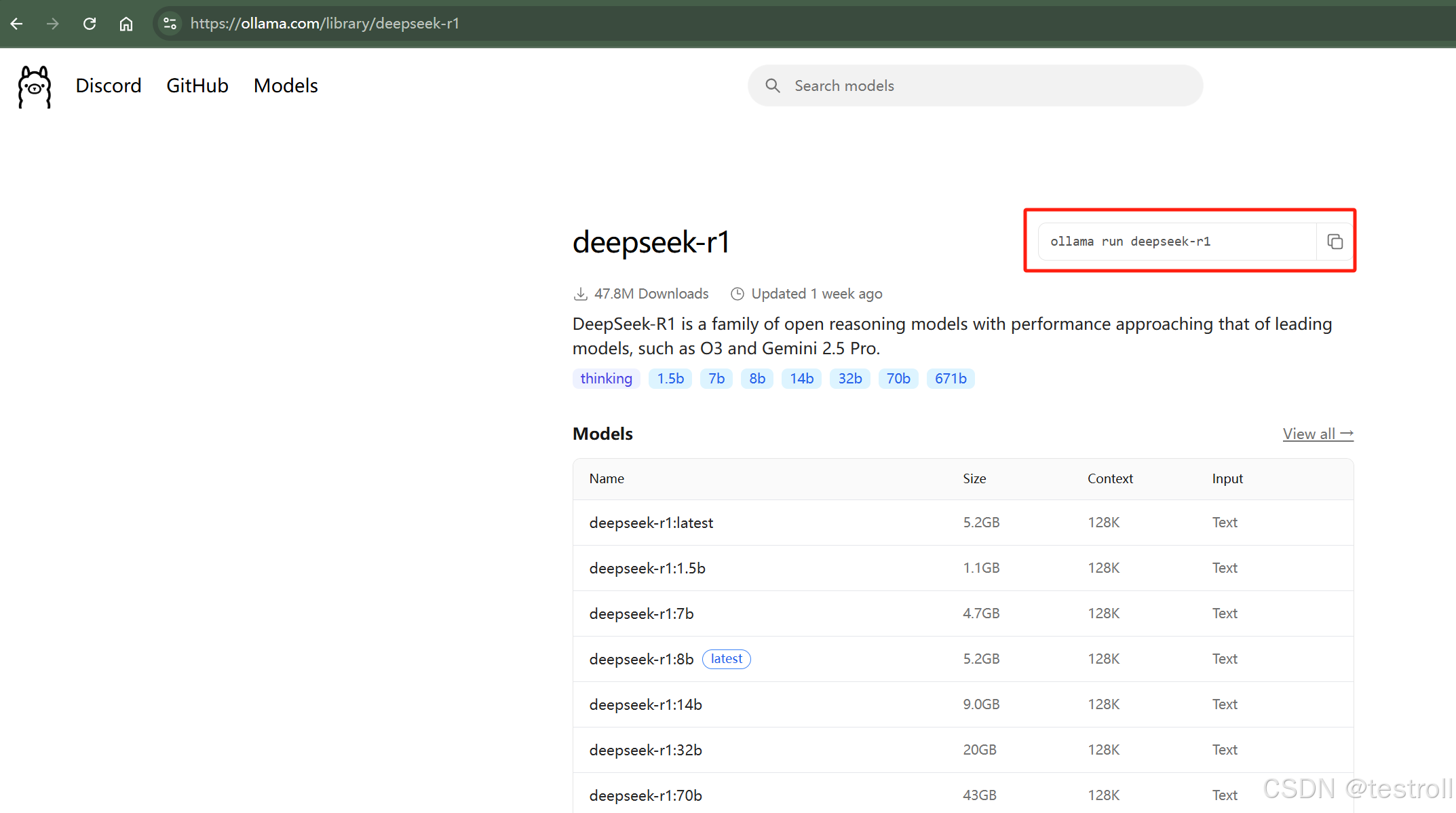Click the ollama run deepseek-r1 command text
Screen dimensions: 1456x813
(1130, 242)
